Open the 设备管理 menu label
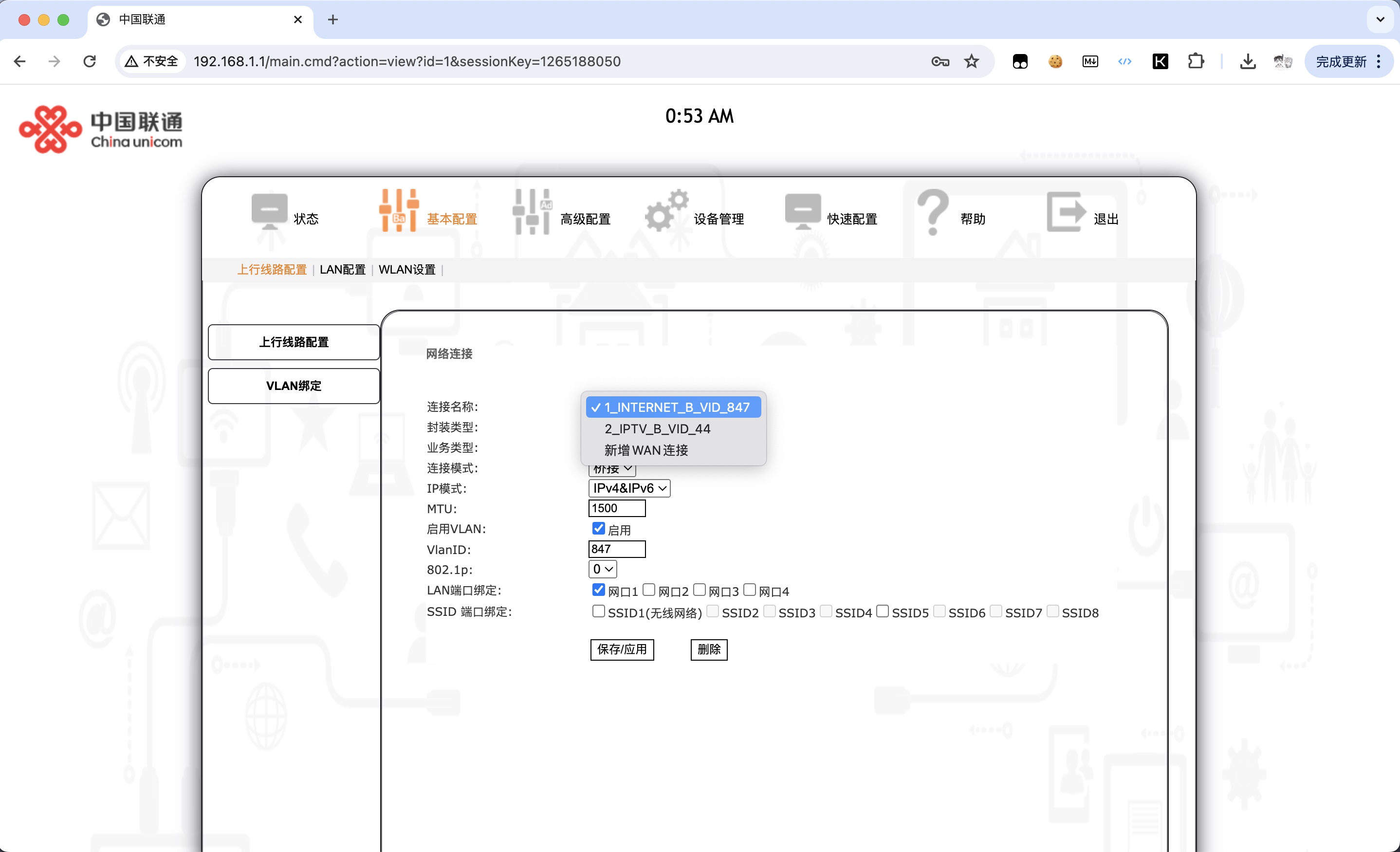This screenshot has width=1400, height=852. pos(719,219)
